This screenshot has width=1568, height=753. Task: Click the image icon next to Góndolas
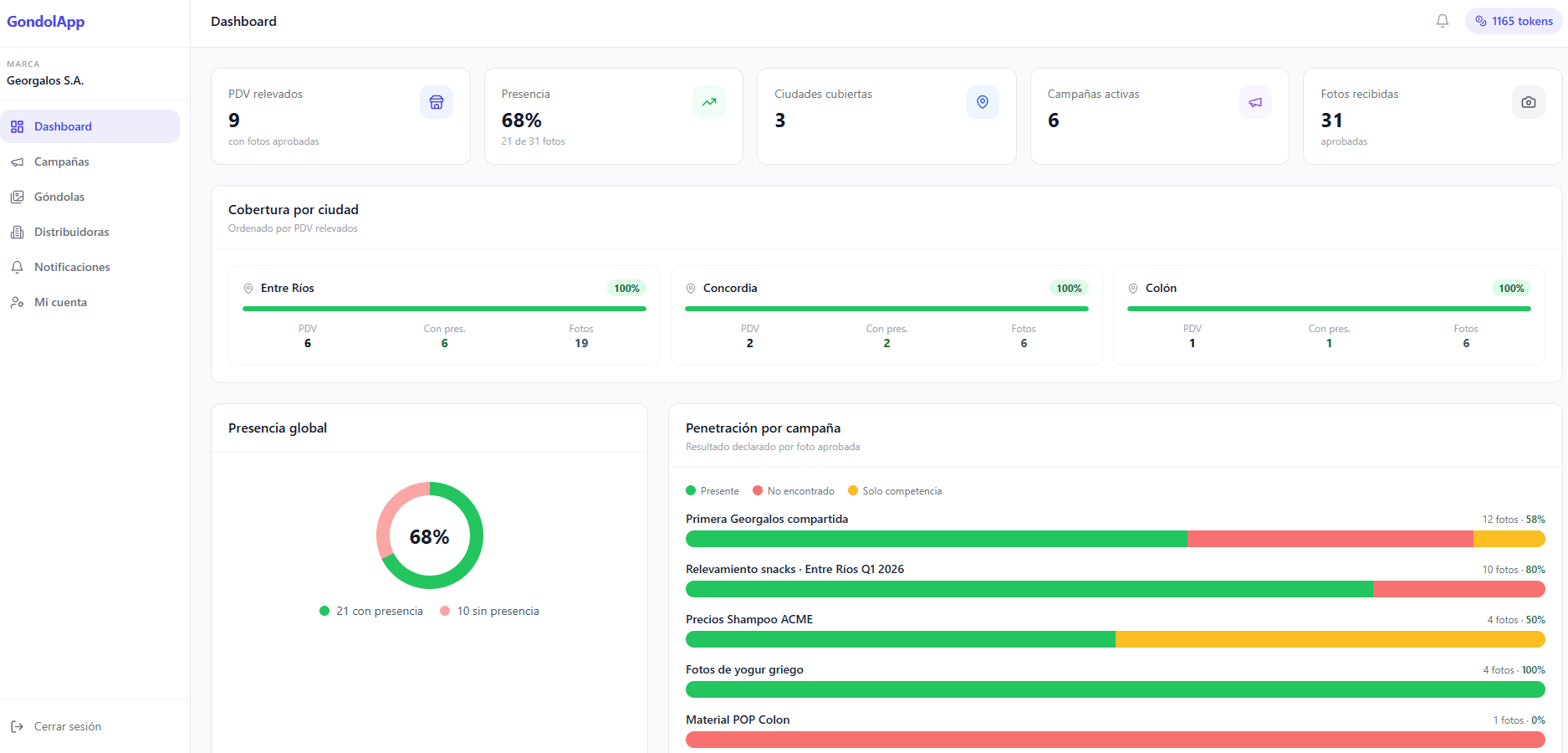[x=17, y=197]
